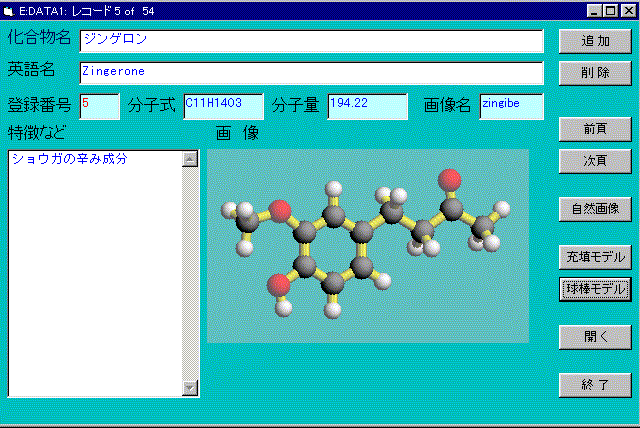Click the 化合物名 label
Screen dimensions: 640x428
point(39,38)
